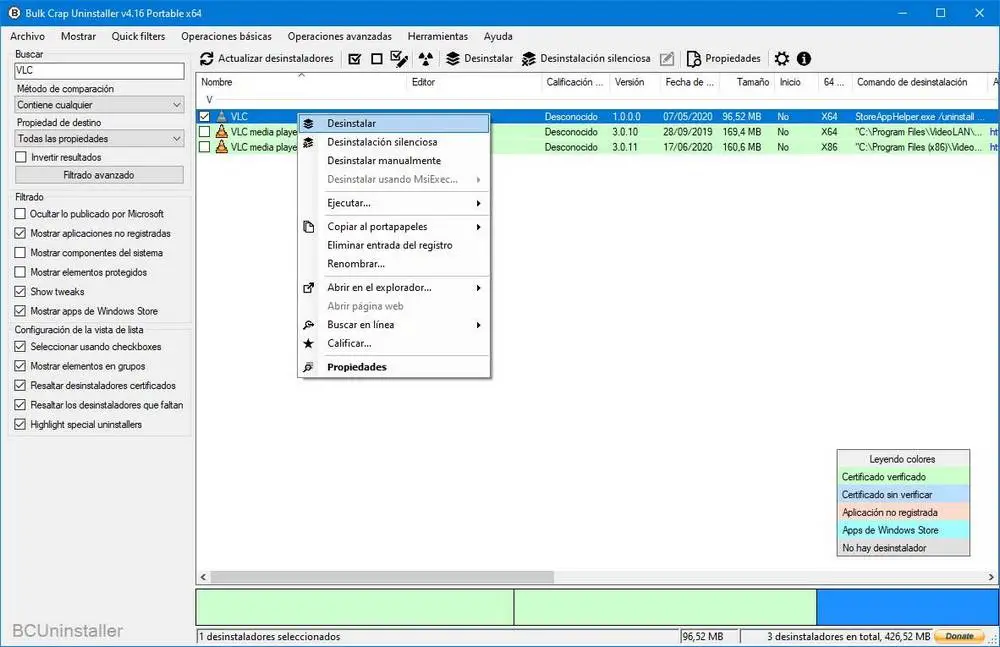Click the Apps de Windows Store cyan swatch
Viewport: 1000px width, 647px height.
point(903,530)
